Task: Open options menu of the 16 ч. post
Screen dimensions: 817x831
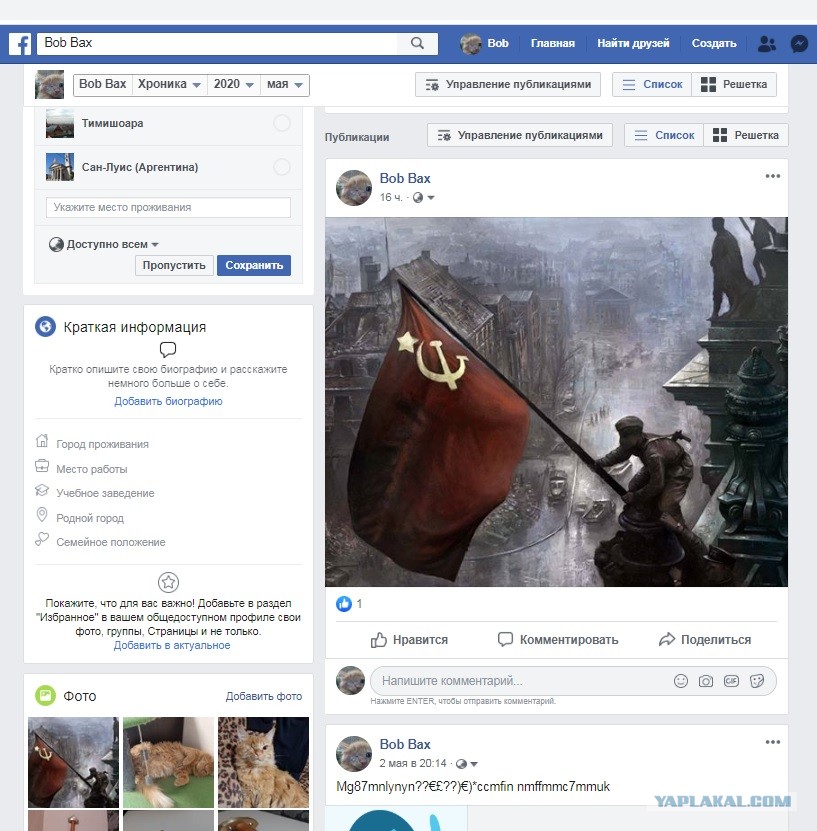Action: [772, 176]
